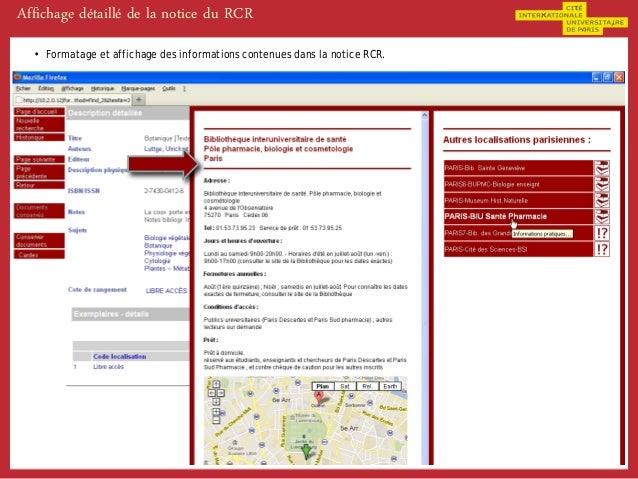Screen dimensions: 638x479
Task: Follow the subject link Cytologie
Action: pyautogui.click(x=157, y=261)
